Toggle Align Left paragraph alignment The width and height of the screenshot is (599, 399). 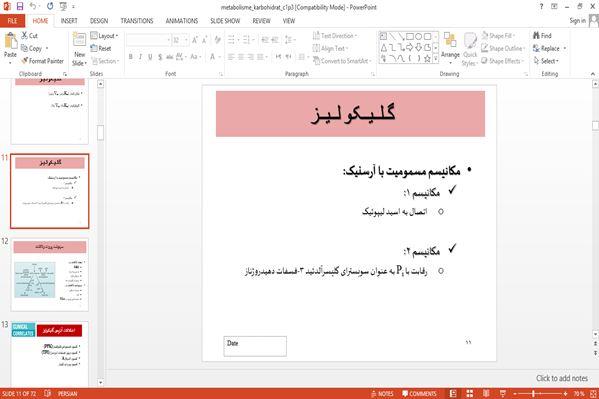coord(231,57)
